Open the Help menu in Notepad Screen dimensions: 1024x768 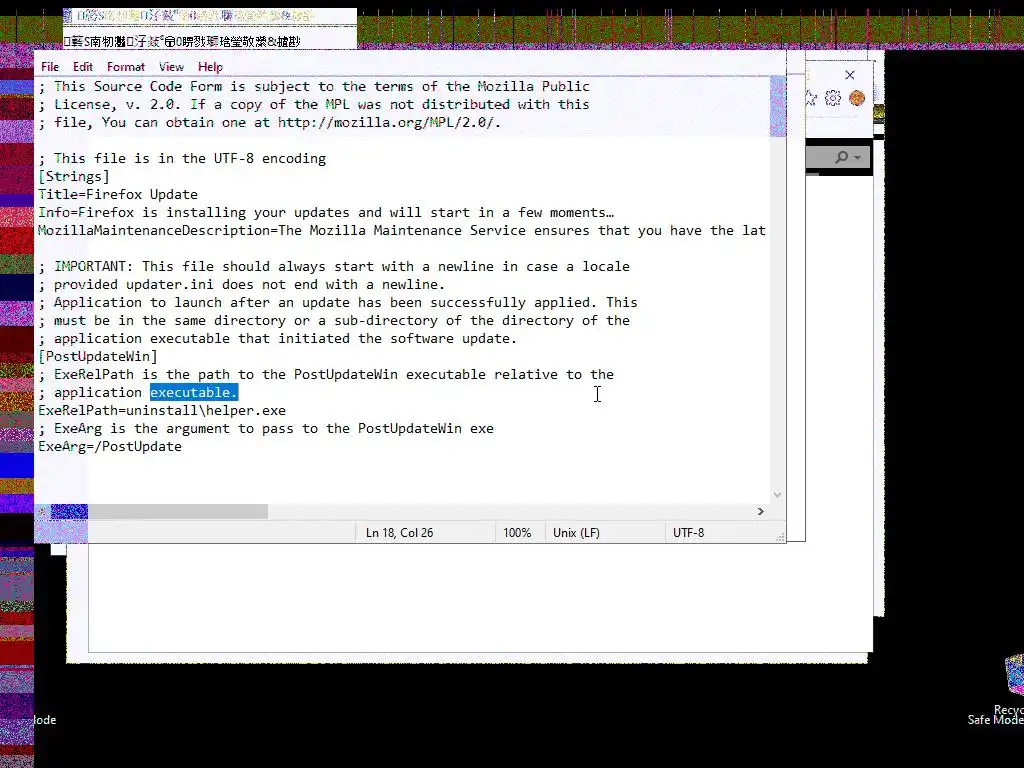(210, 67)
